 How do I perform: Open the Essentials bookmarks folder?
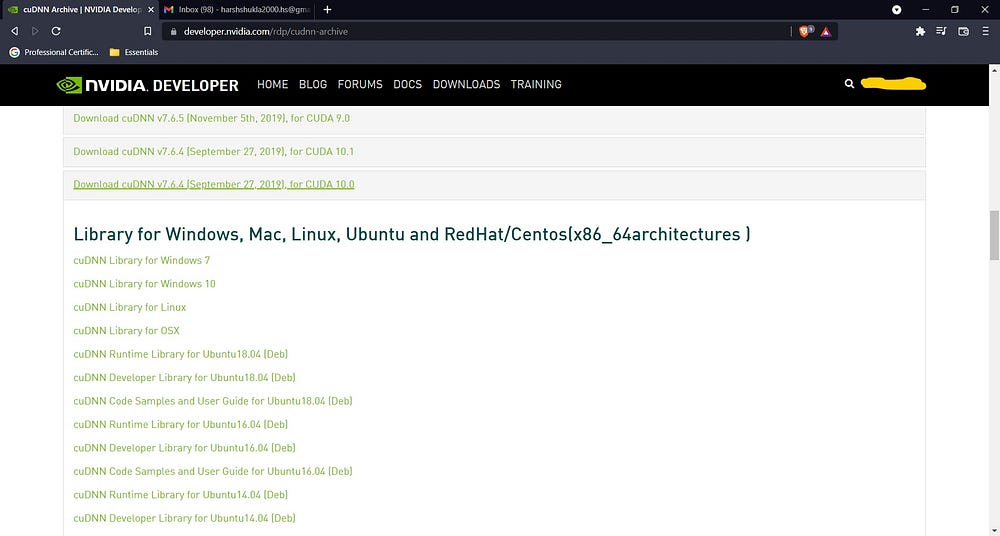tap(133, 52)
